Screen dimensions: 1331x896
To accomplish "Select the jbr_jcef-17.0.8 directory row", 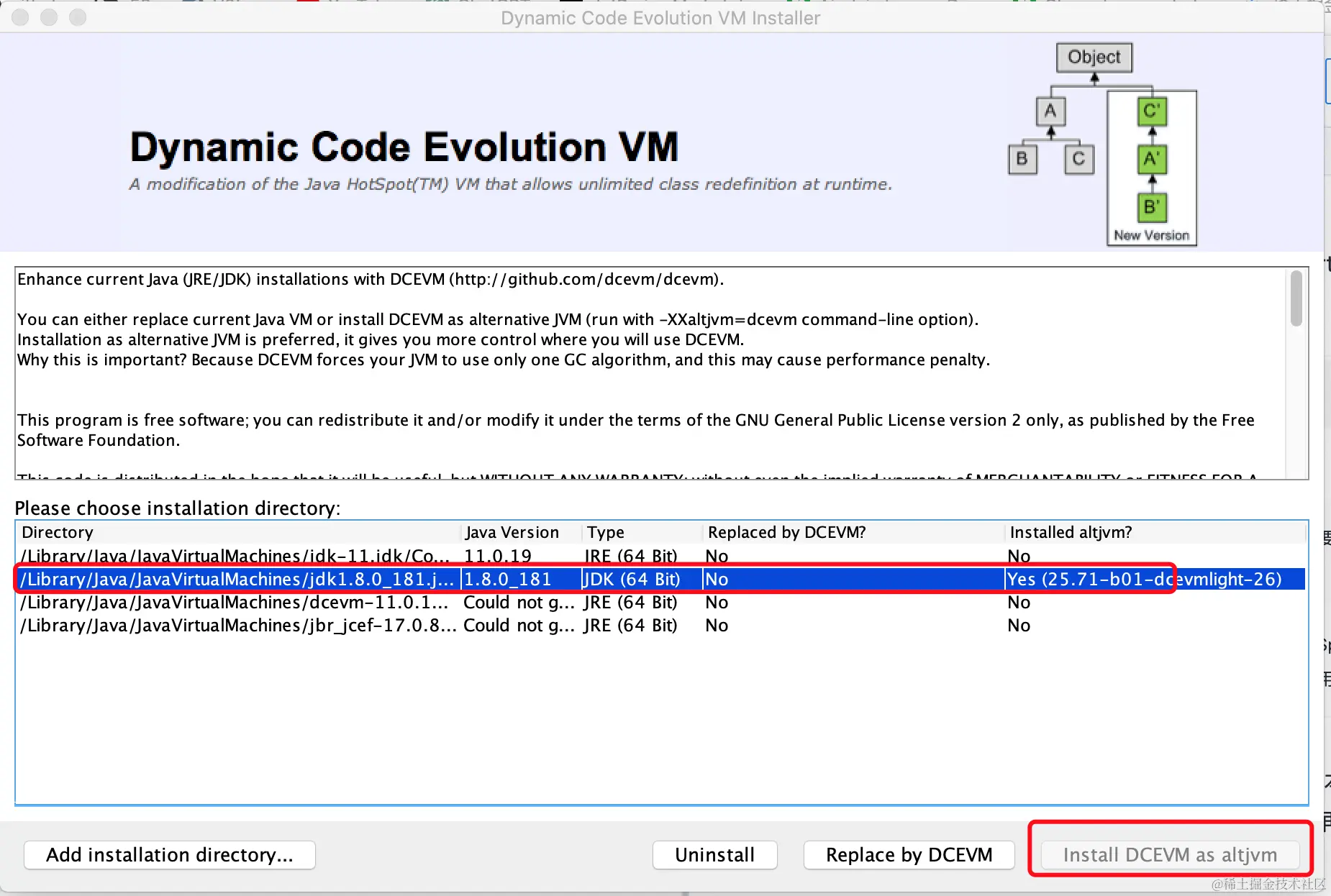I will 660,625.
